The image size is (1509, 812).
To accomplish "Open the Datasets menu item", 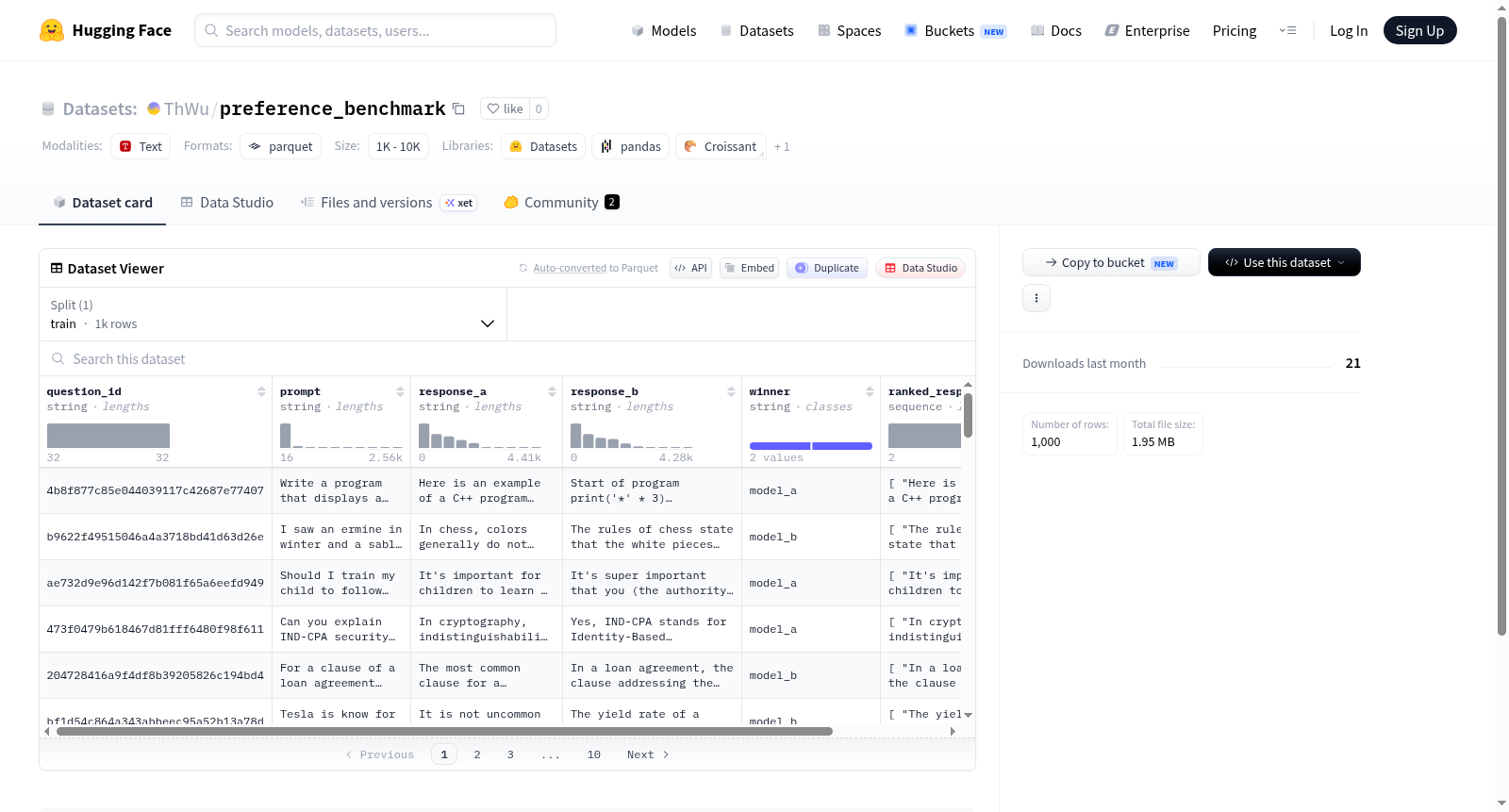I will coord(756,30).
